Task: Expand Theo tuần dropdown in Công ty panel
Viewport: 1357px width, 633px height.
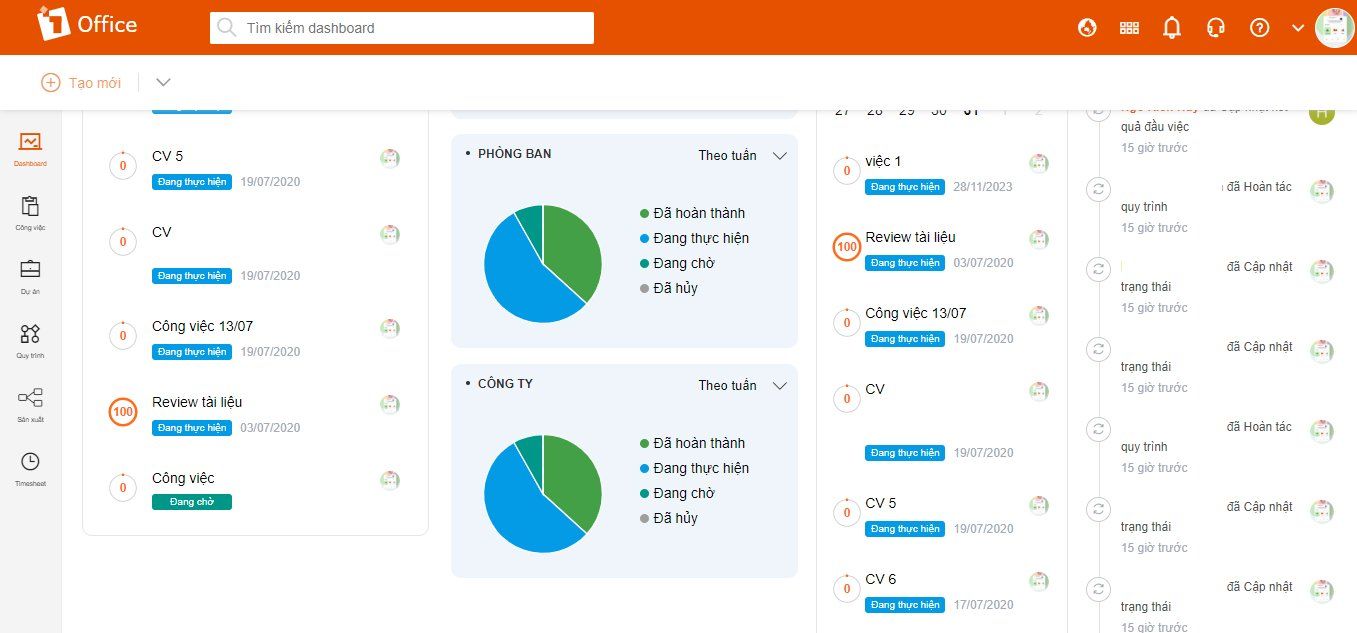Action: coord(742,385)
